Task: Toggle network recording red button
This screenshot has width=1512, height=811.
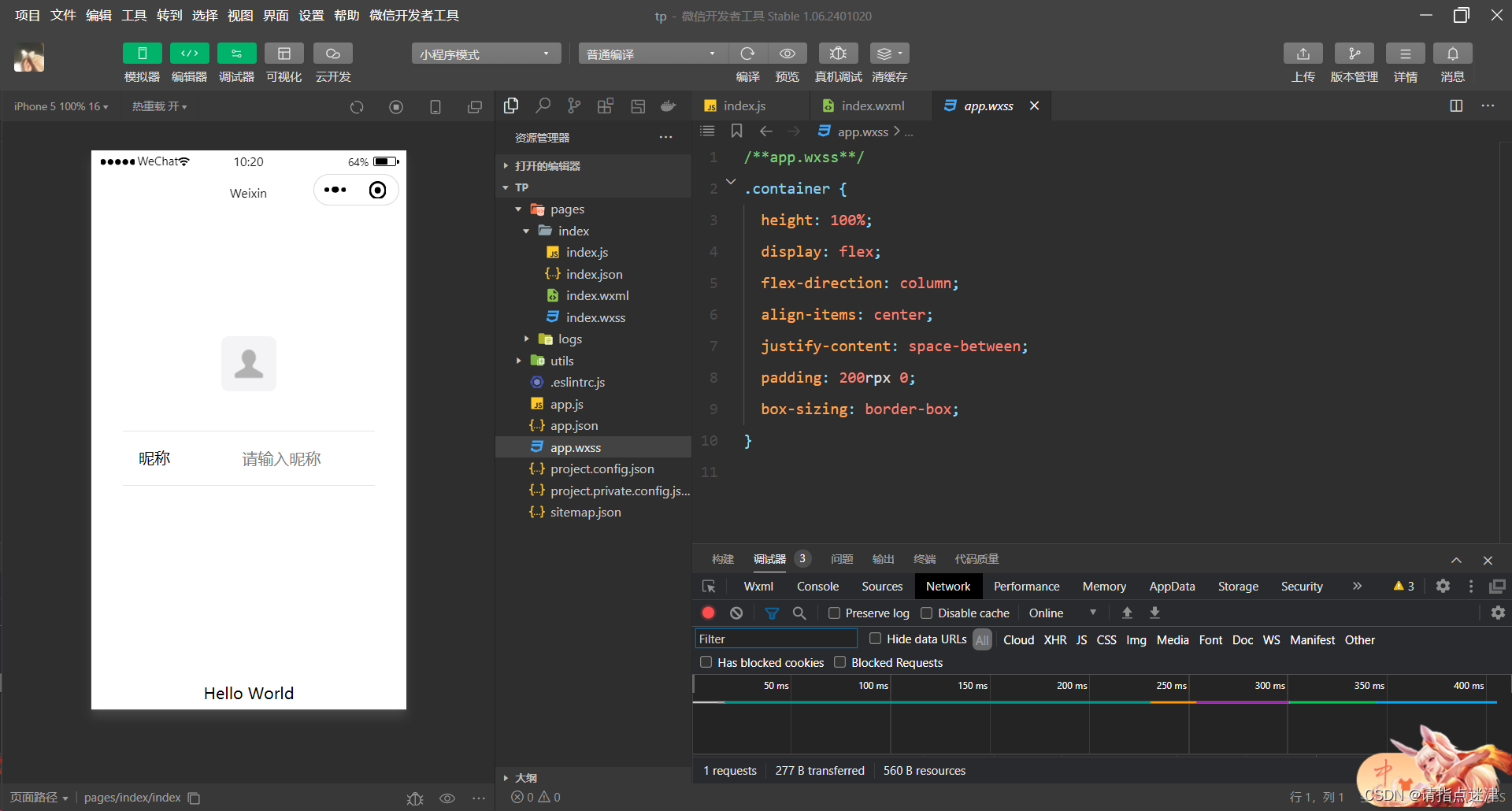Action: coord(708,613)
